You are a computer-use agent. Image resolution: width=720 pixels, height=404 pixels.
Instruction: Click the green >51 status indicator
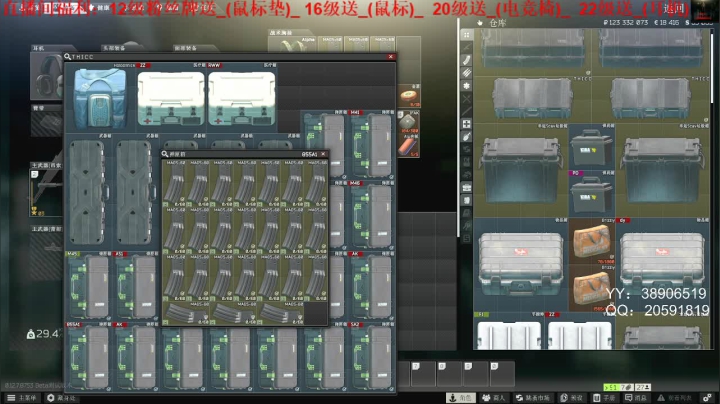tap(612, 387)
